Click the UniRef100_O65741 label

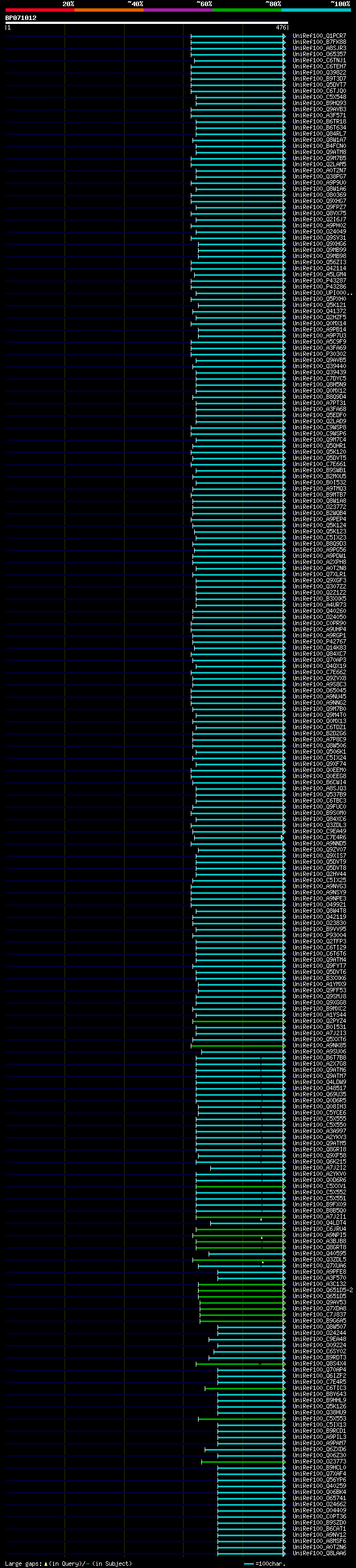319,1498
